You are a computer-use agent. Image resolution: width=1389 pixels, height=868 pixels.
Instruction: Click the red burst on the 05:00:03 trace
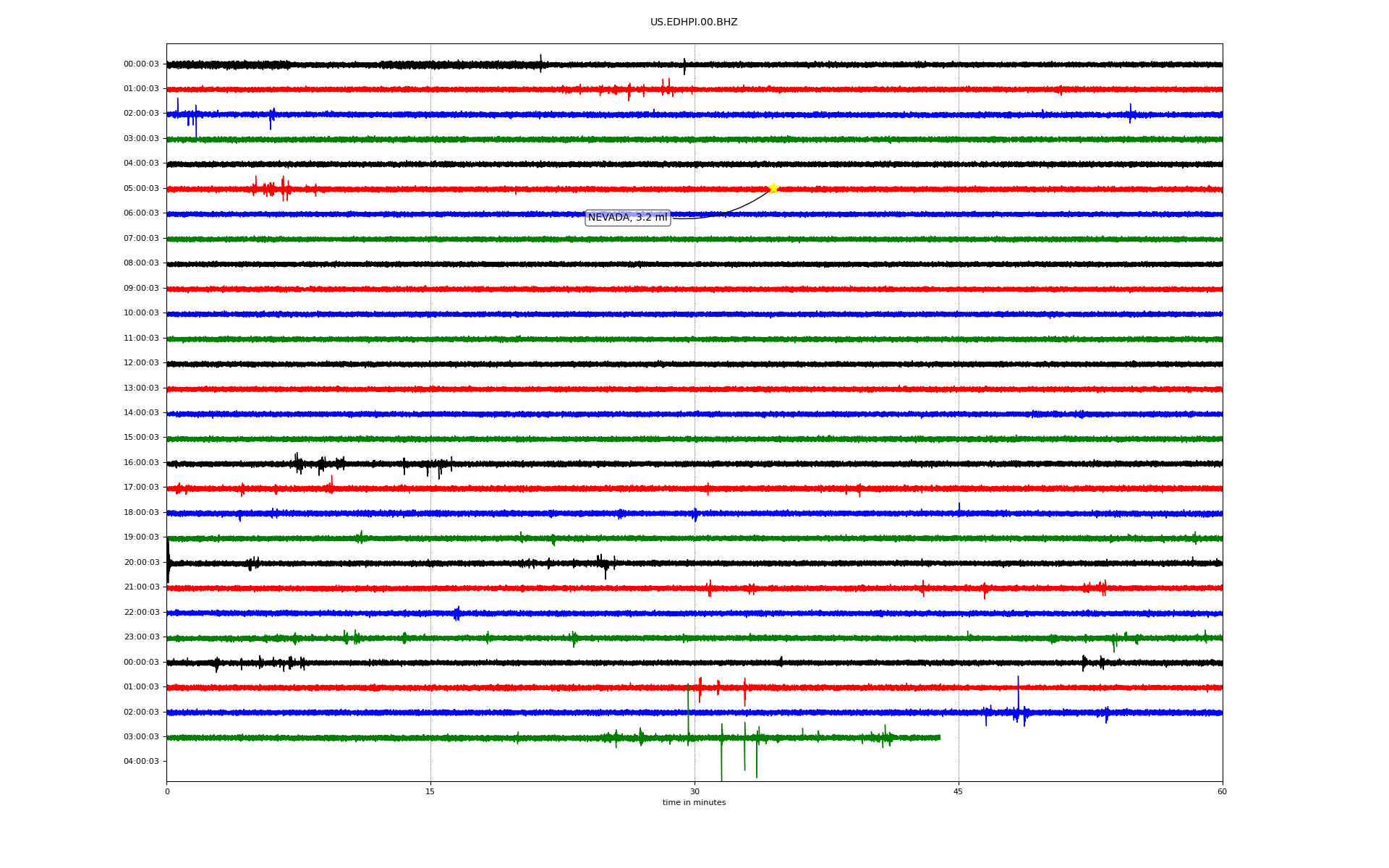pos(271,189)
